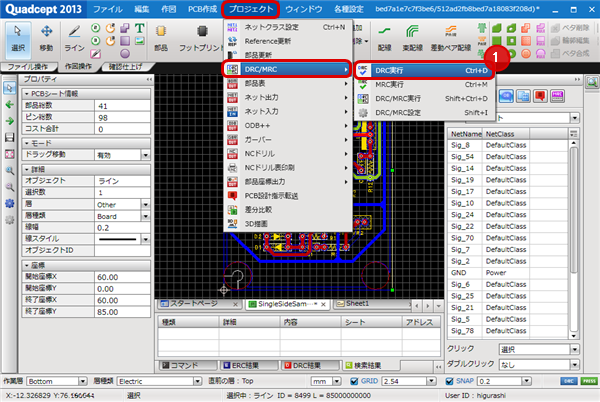Image resolution: width=600 pixels, height=402 pixels.
Task: Start the 配線 (Route) tool
Action: [x=385, y=39]
